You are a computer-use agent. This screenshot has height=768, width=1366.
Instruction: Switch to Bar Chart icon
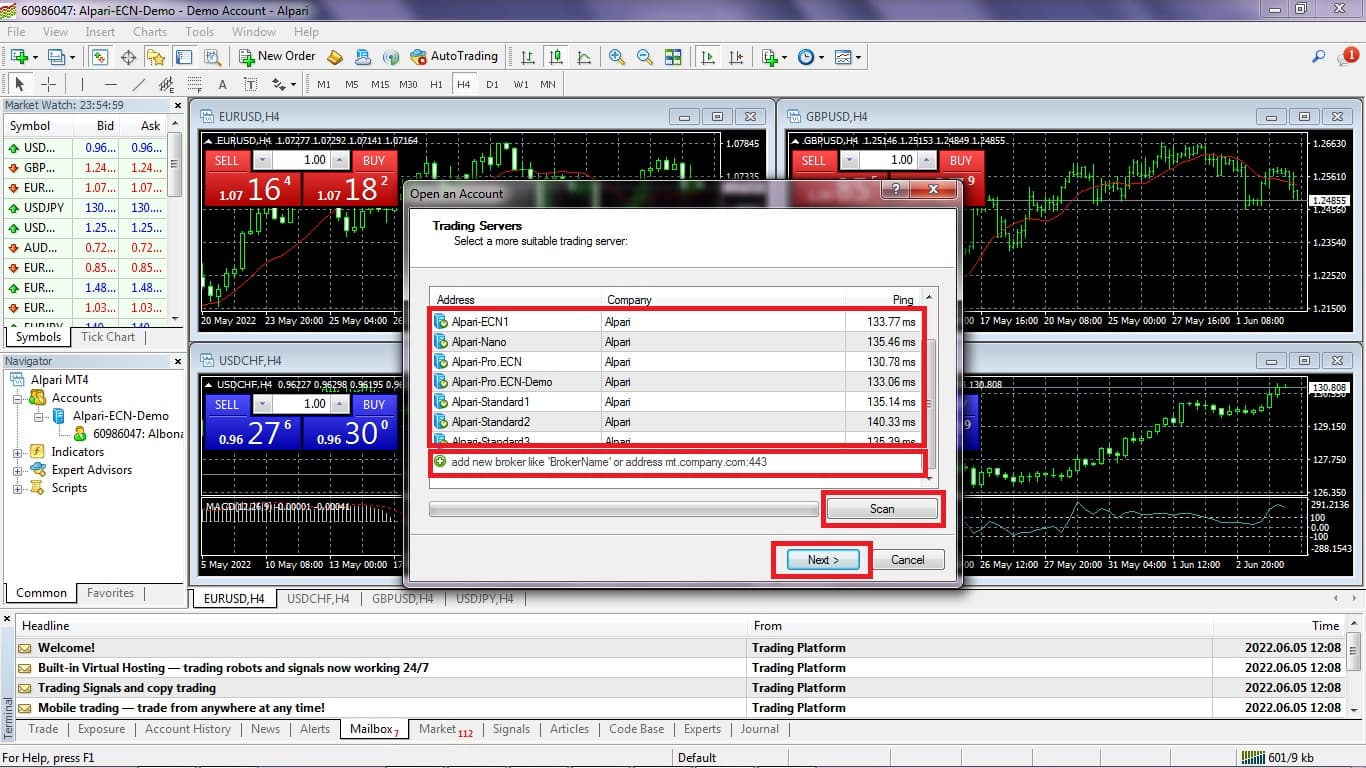tap(527, 57)
